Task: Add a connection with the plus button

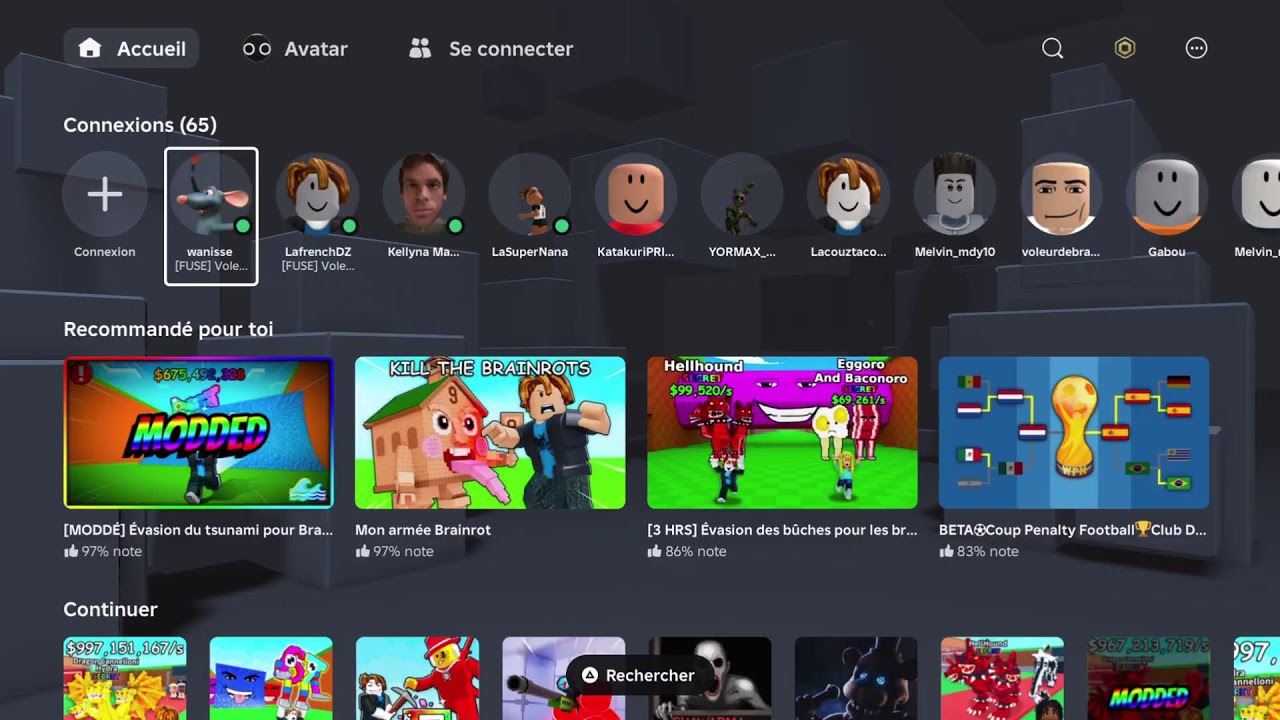Action: (x=105, y=194)
